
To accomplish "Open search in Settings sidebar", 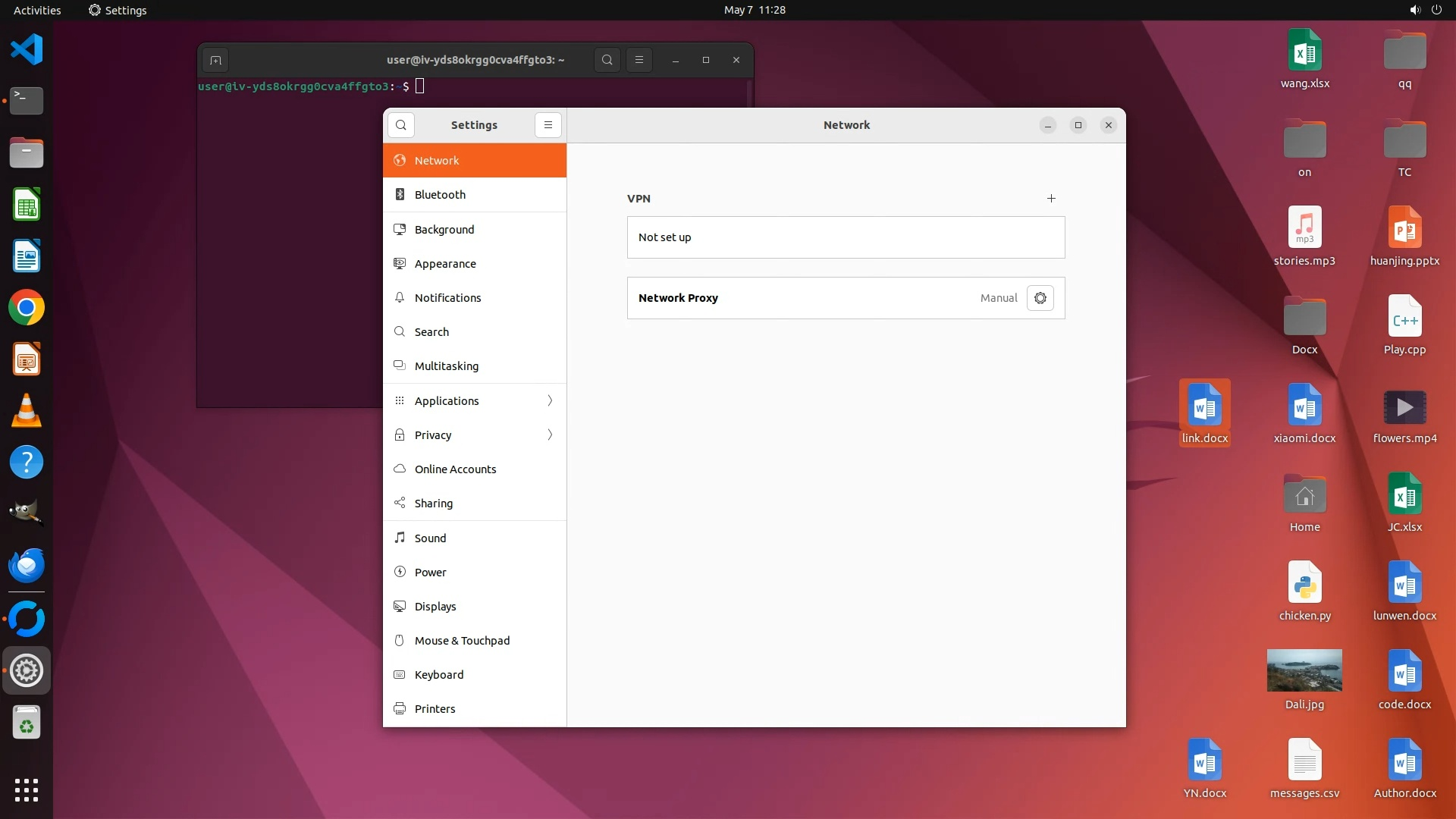I will 401,125.
